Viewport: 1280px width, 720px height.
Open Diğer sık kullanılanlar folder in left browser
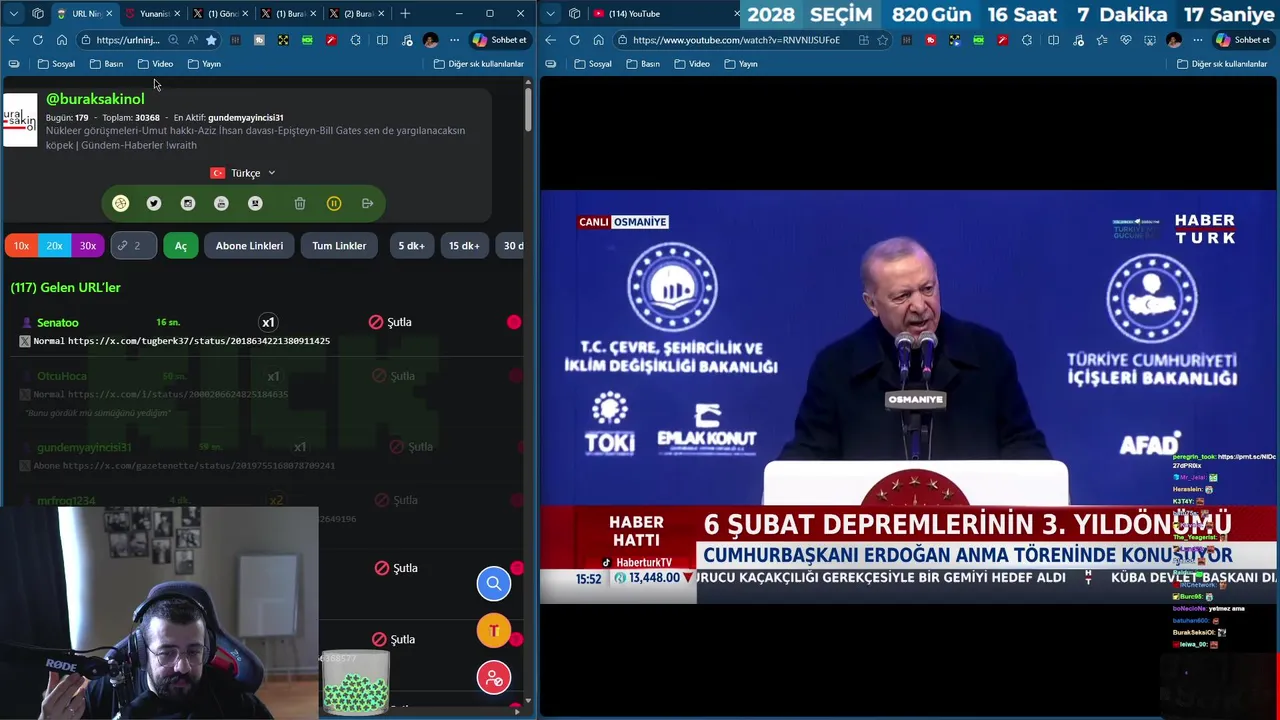coord(479,64)
